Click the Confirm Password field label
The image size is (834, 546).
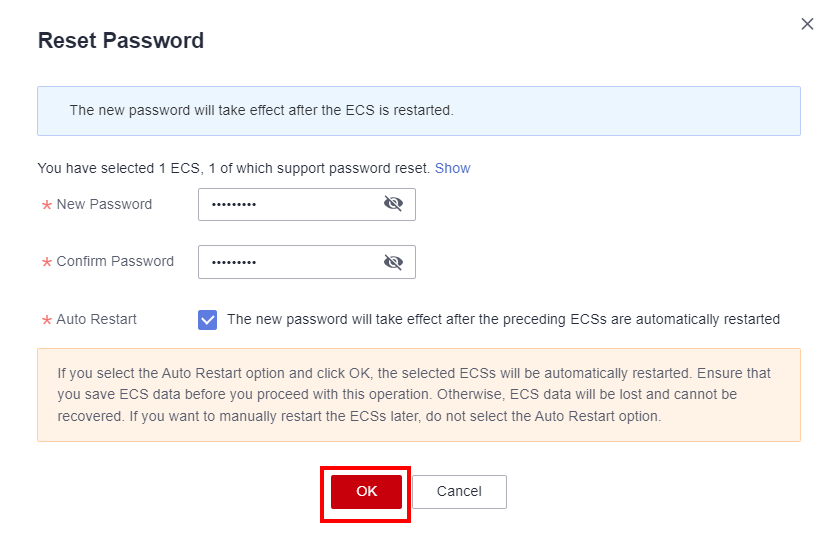point(115,261)
